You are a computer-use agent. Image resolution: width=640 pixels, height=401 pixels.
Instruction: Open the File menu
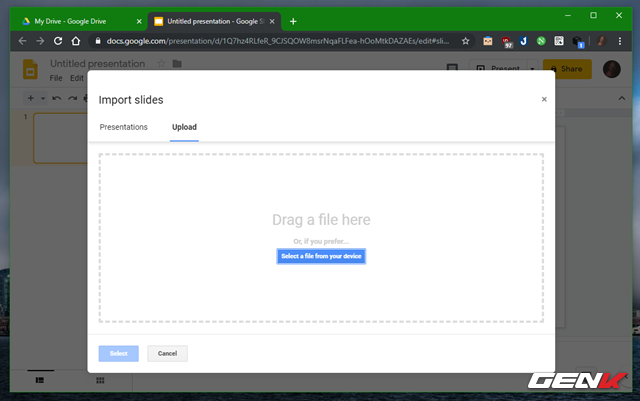56,78
